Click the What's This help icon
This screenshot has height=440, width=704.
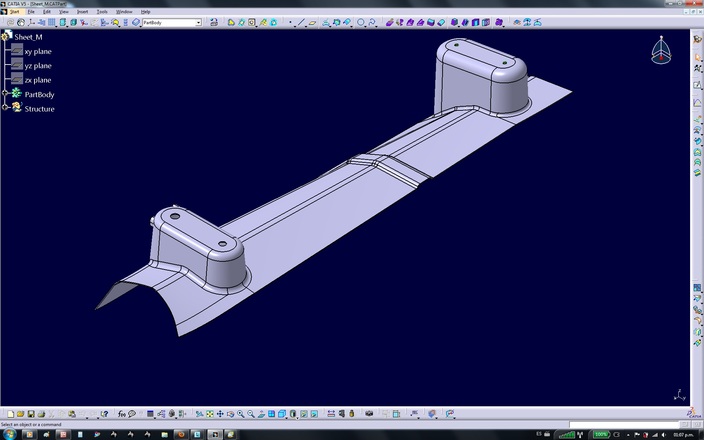click(105, 414)
